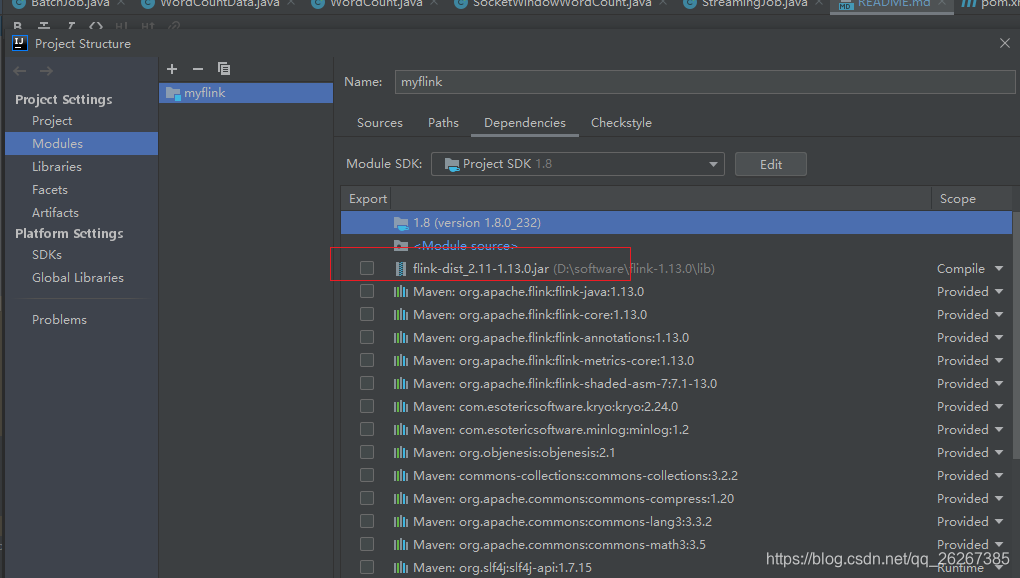Toggle export checkbox for flink-core:1.13.0

(367, 314)
